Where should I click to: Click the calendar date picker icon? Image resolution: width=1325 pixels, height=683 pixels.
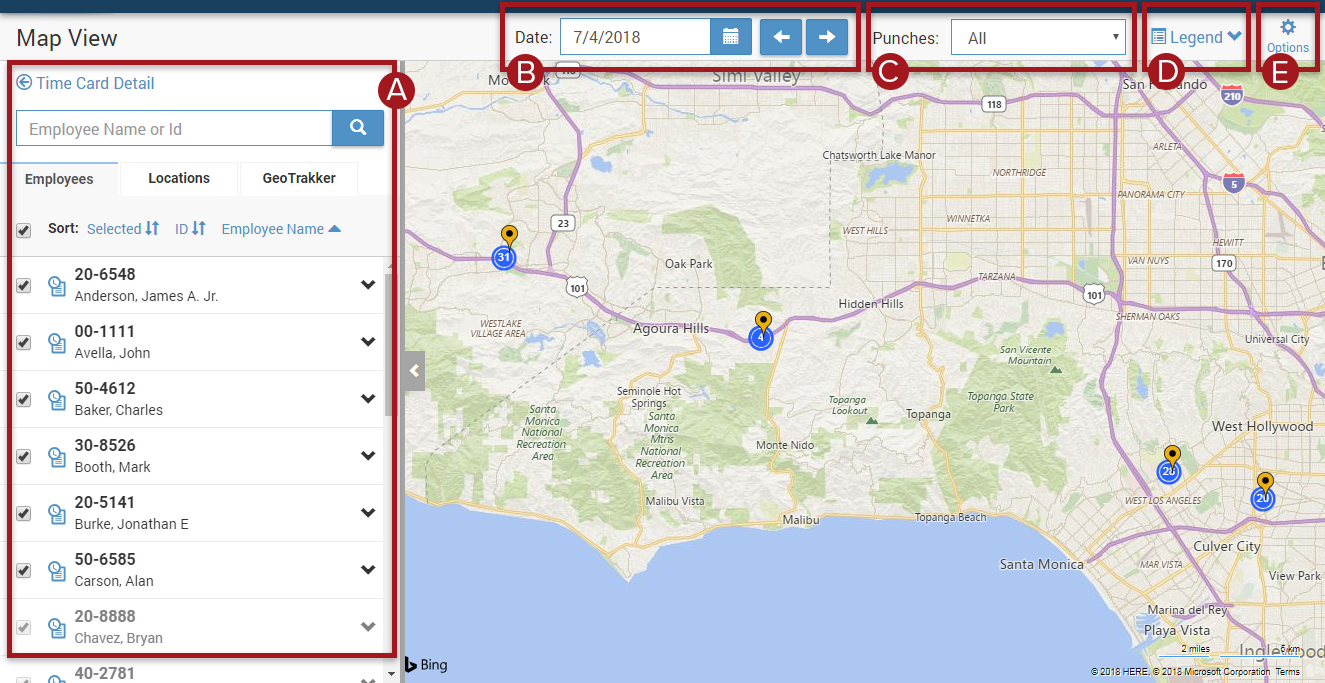[x=731, y=38]
